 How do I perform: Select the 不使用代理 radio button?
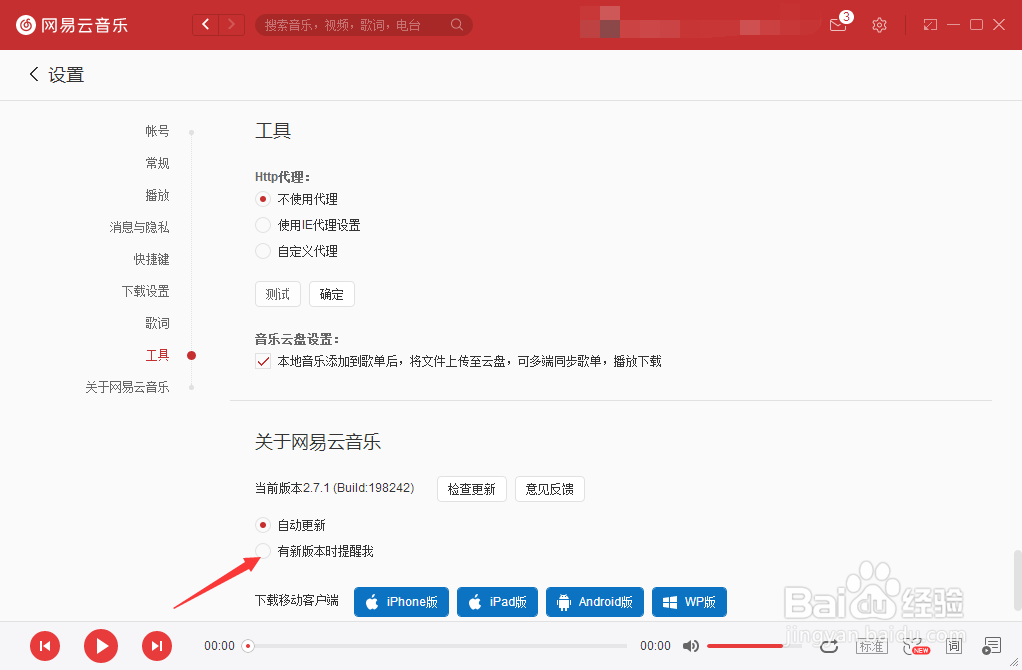pyautogui.click(x=263, y=199)
